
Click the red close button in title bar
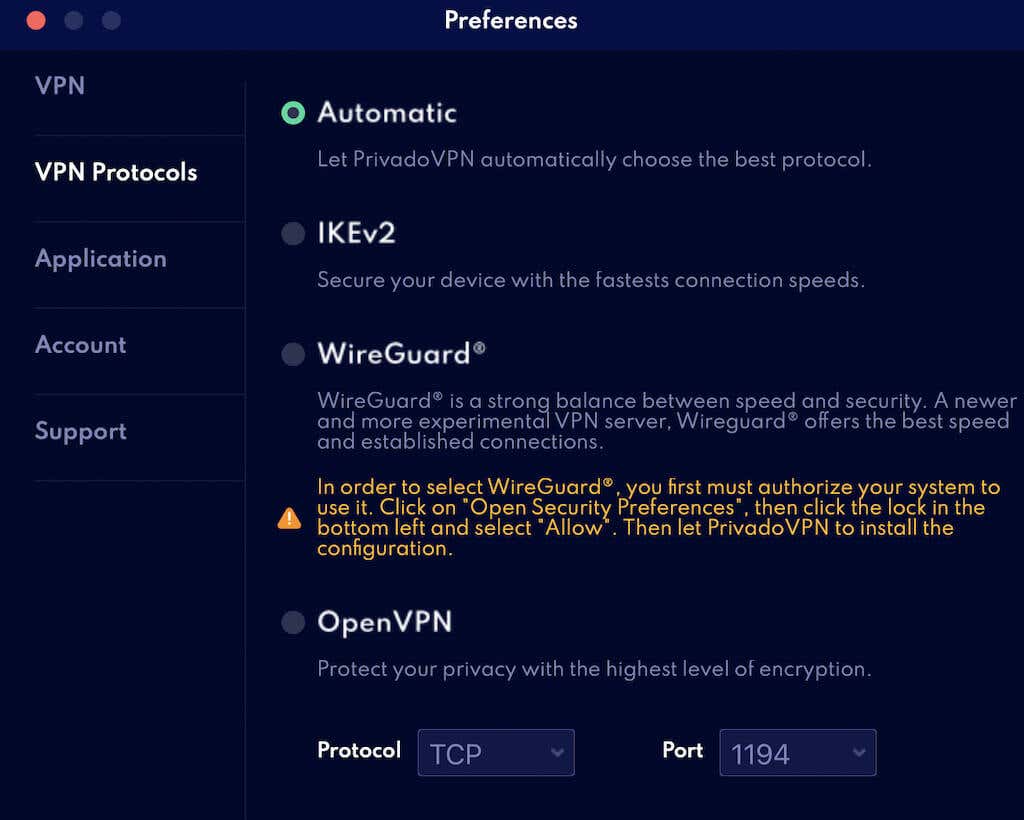[x=35, y=20]
